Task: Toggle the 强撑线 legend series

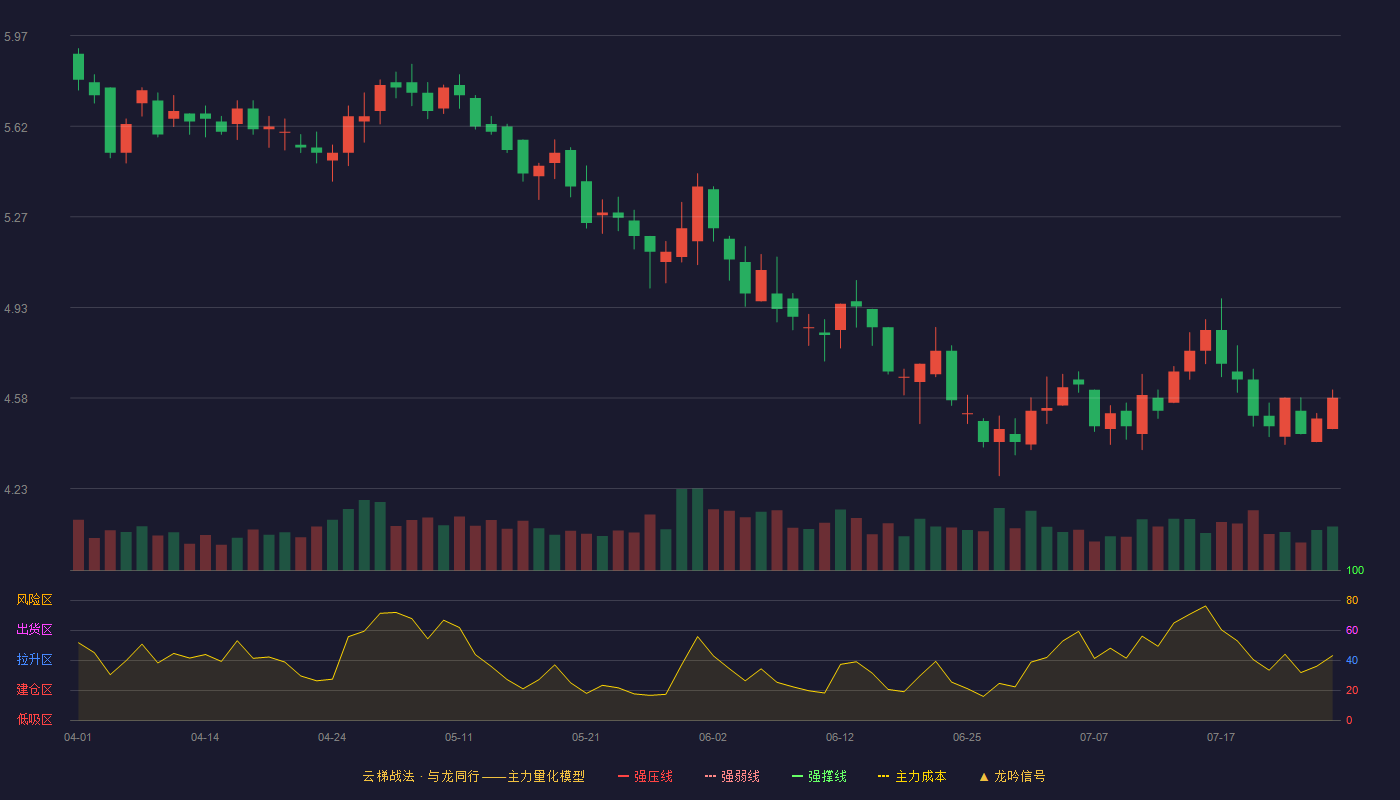Action: 819,776
